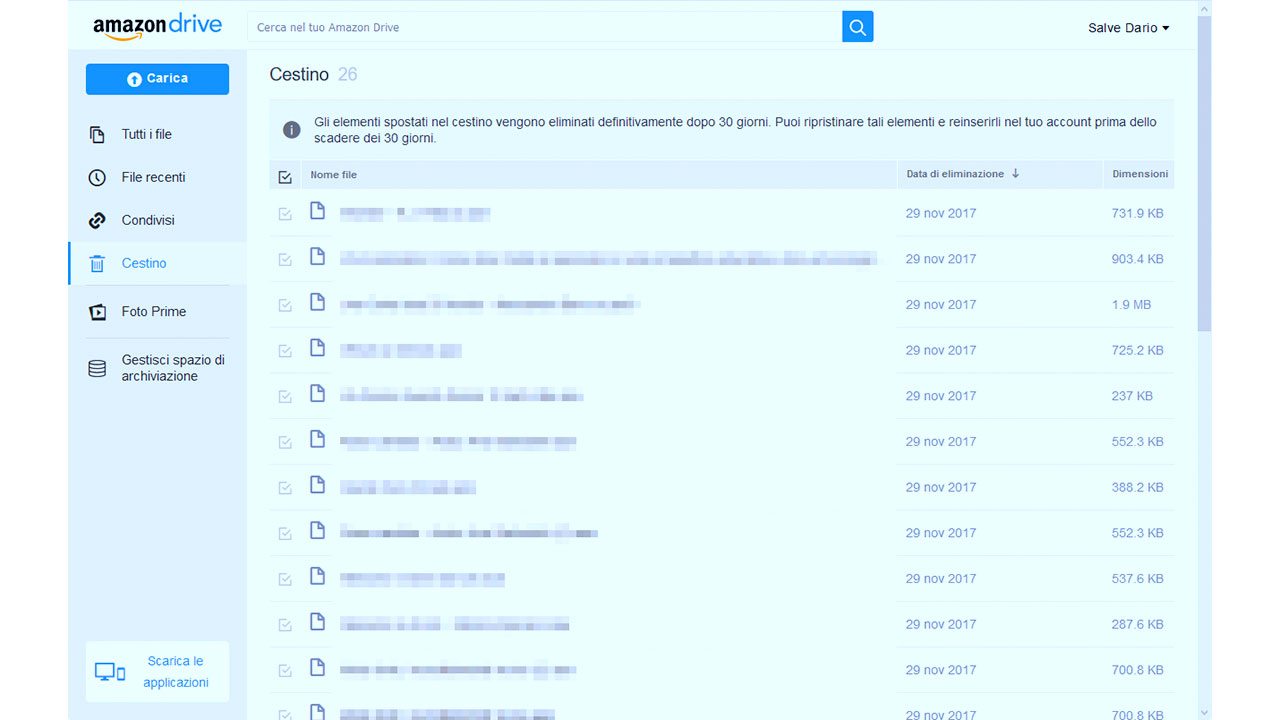
Task: Click the search magnifier button
Action: coord(857,27)
